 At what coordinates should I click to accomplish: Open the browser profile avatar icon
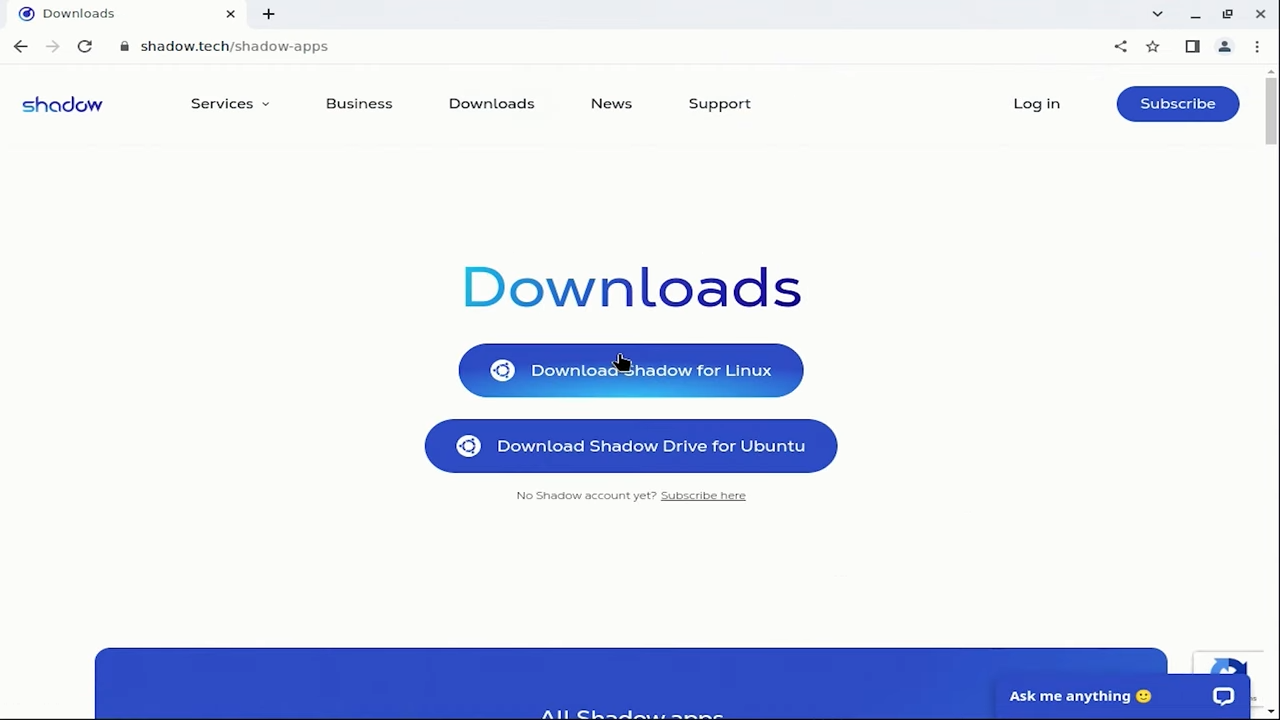[x=1224, y=46]
